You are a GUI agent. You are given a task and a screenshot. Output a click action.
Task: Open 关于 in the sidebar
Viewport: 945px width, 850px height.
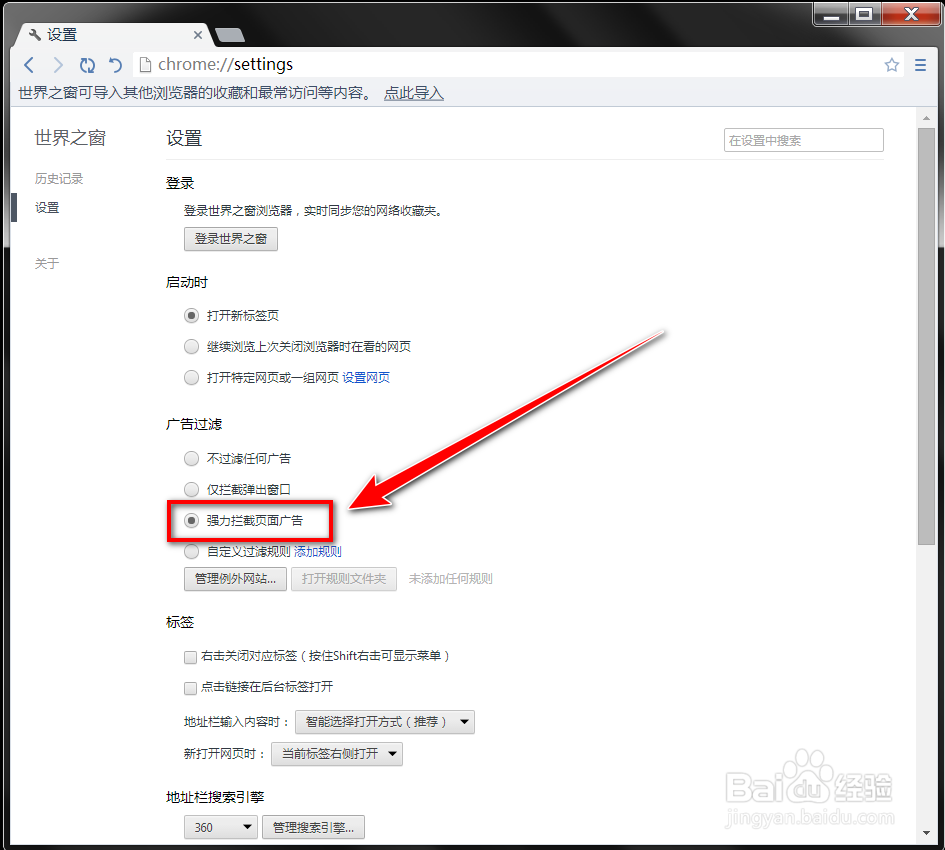[47, 263]
